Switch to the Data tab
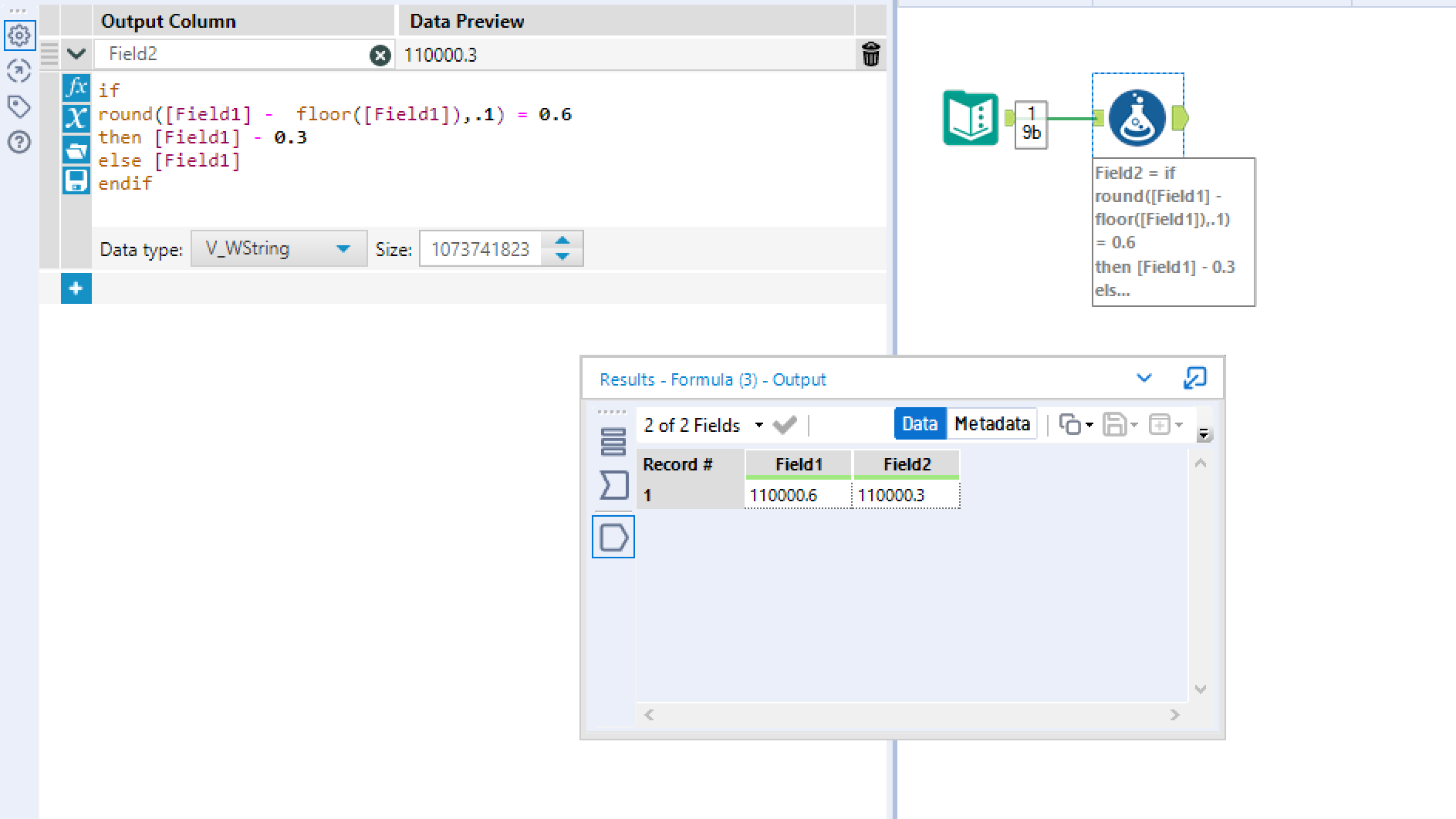 (920, 424)
